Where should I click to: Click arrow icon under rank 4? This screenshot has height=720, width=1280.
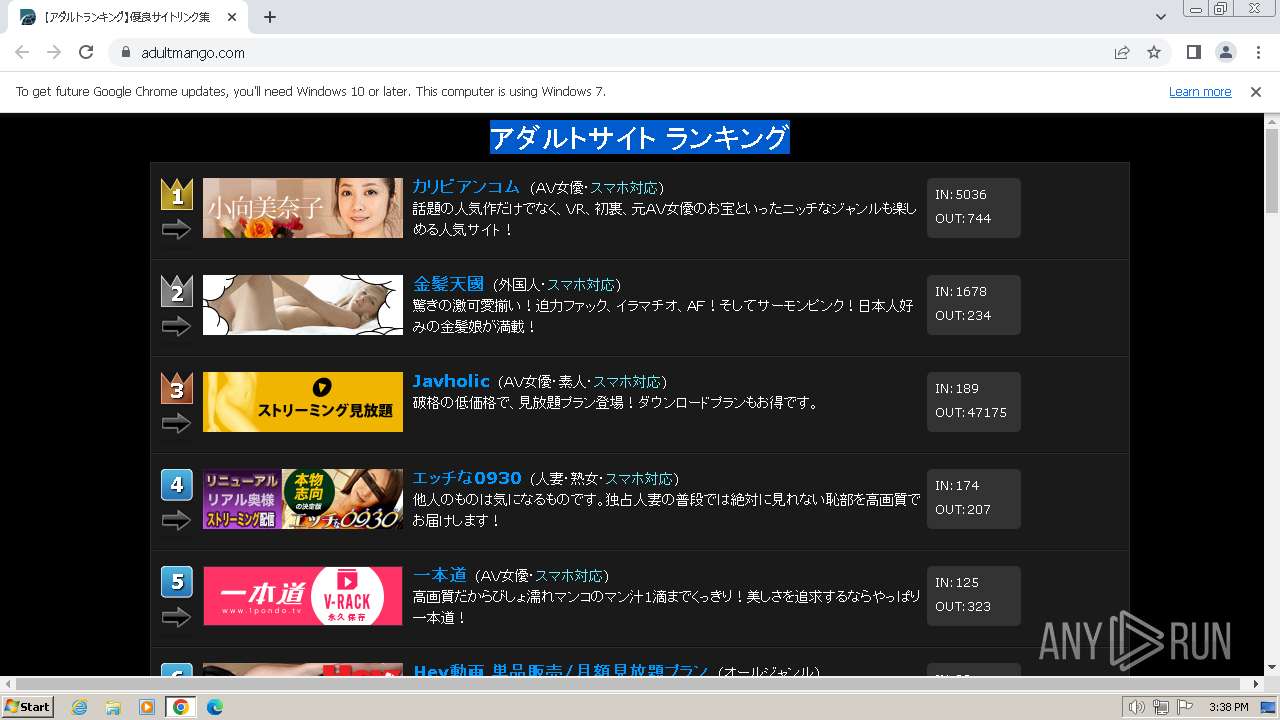click(x=176, y=521)
